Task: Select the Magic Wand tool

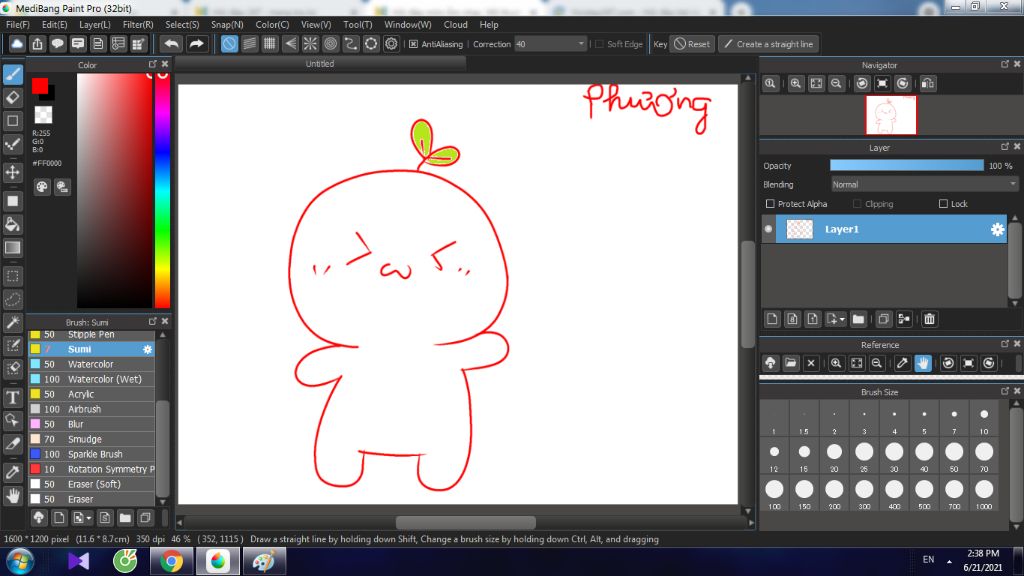Action: (x=13, y=323)
